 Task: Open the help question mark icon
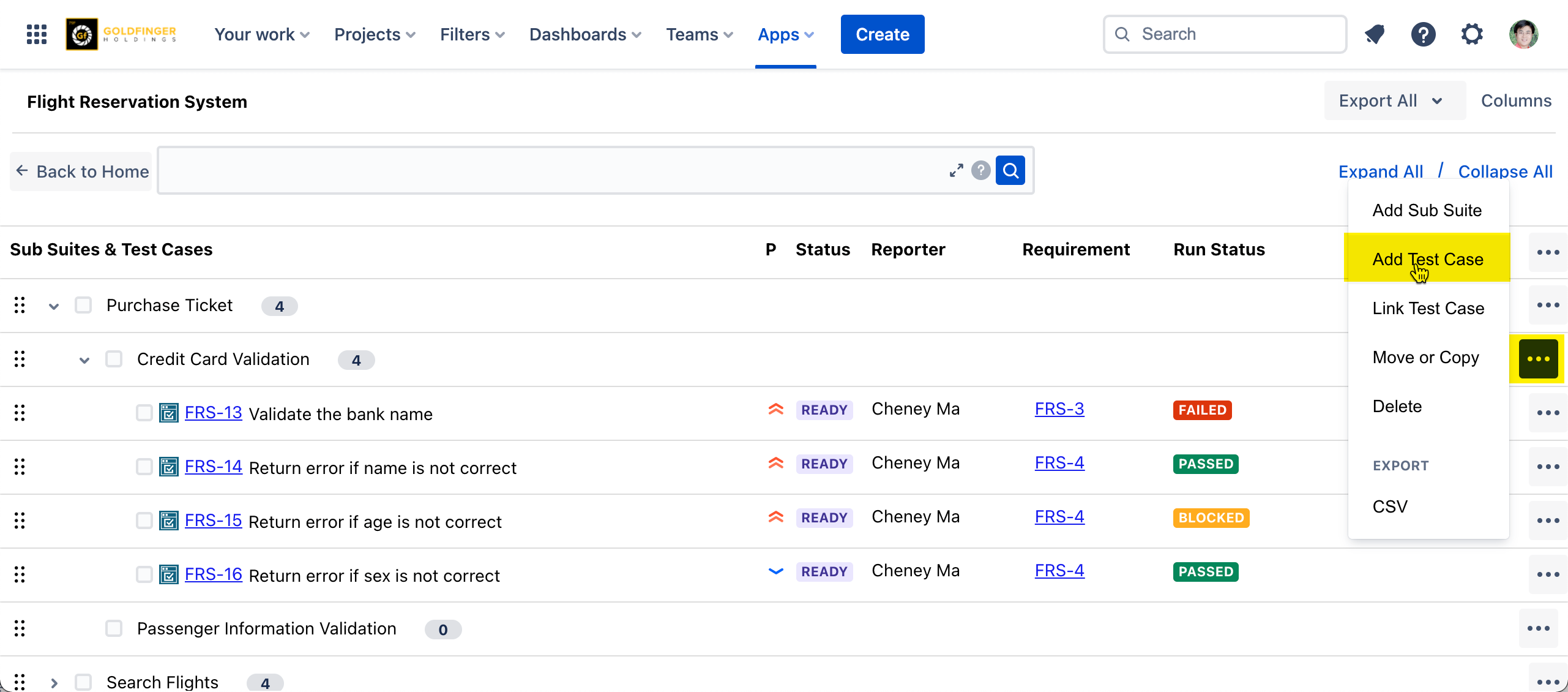pyautogui.click(x=1423, y=34)
